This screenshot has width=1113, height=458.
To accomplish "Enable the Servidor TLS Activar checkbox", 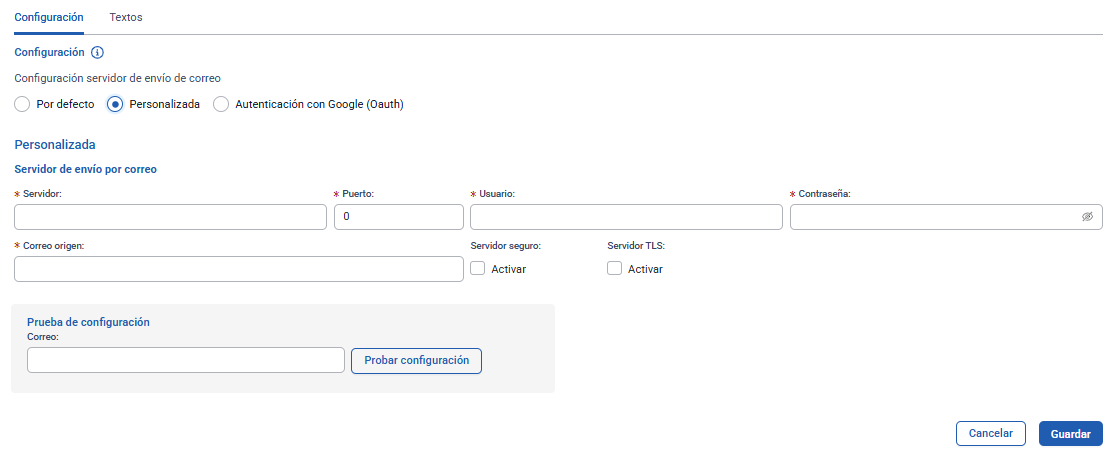I will pyautogui.click(x=615, y=268).
